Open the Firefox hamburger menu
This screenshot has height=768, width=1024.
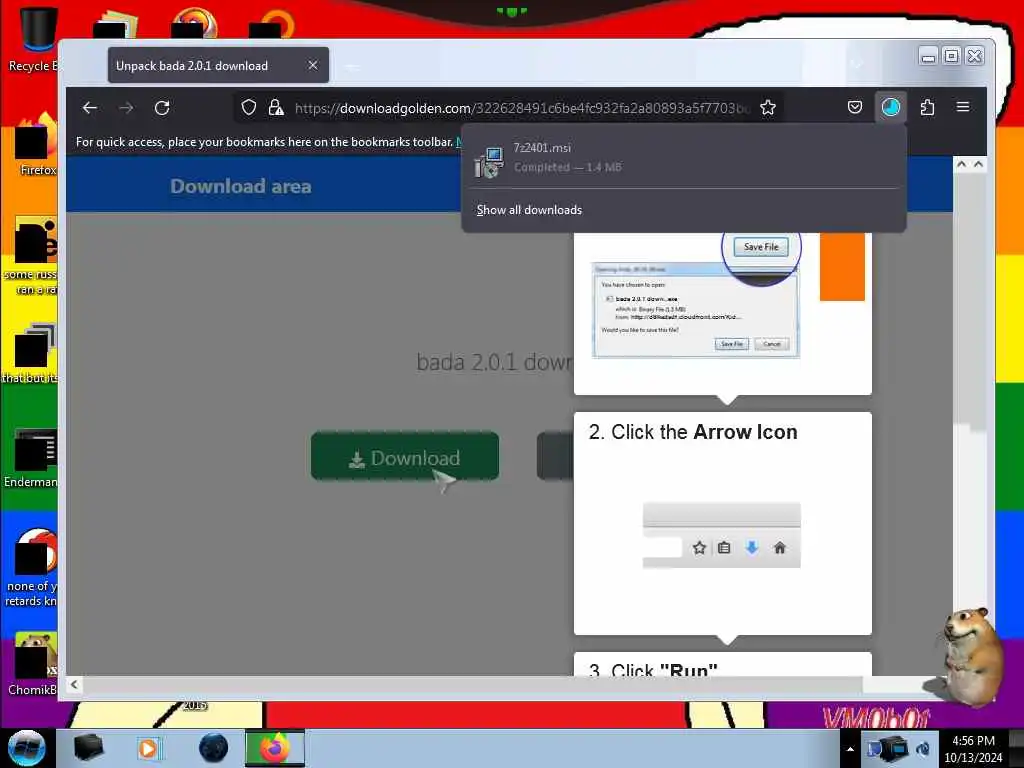pos(963,107)
